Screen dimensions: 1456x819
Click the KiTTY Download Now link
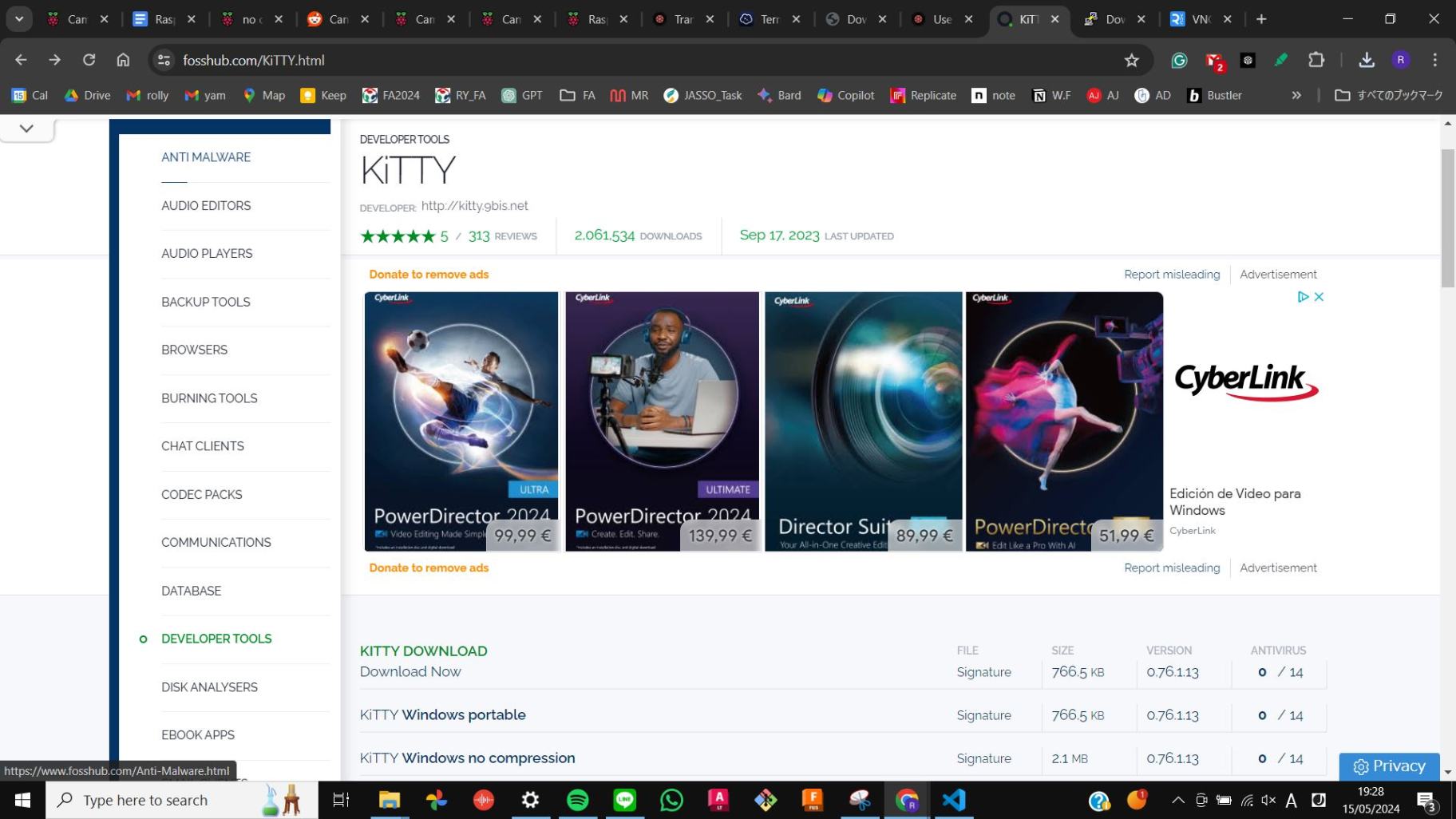coord(410,672)
